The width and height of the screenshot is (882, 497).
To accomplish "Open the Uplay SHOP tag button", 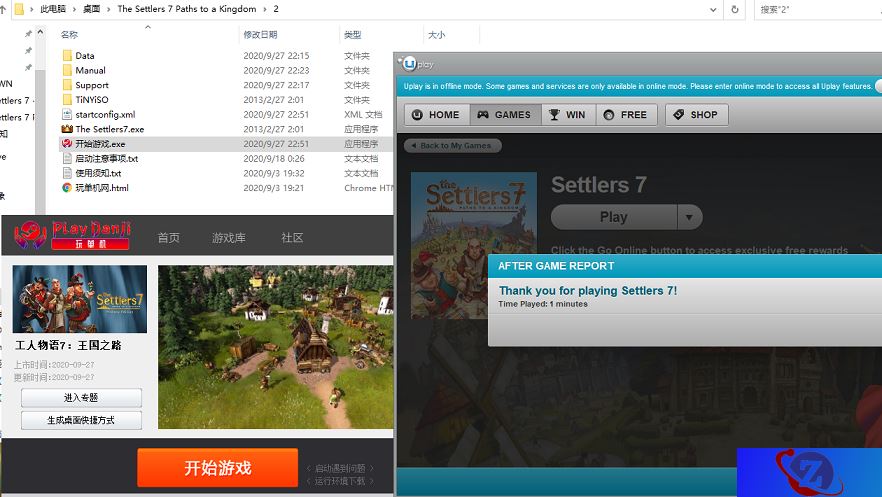I will coord(696,115).
